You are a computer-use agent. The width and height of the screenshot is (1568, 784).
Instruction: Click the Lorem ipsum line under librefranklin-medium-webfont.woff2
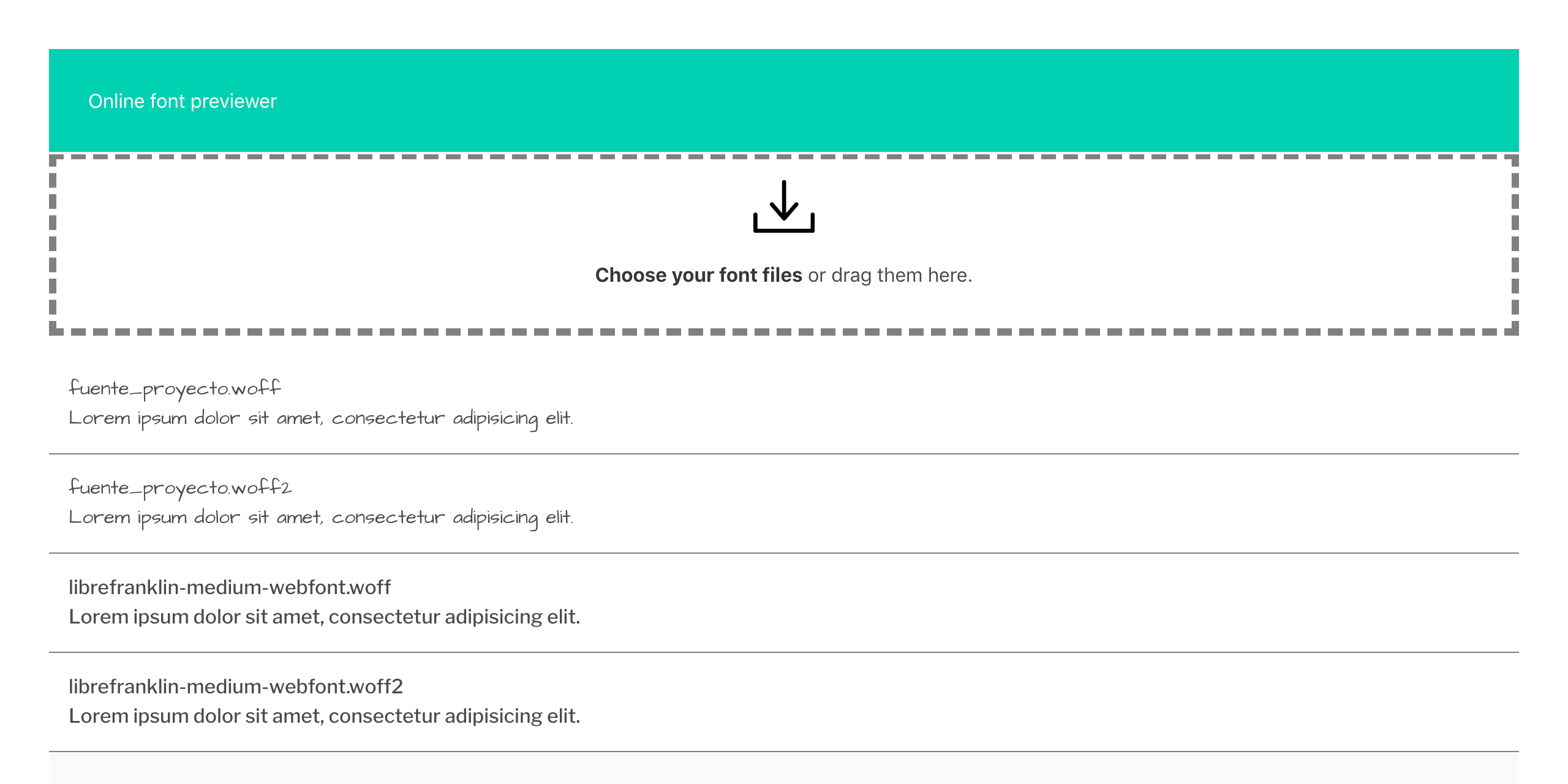point(323,715)
